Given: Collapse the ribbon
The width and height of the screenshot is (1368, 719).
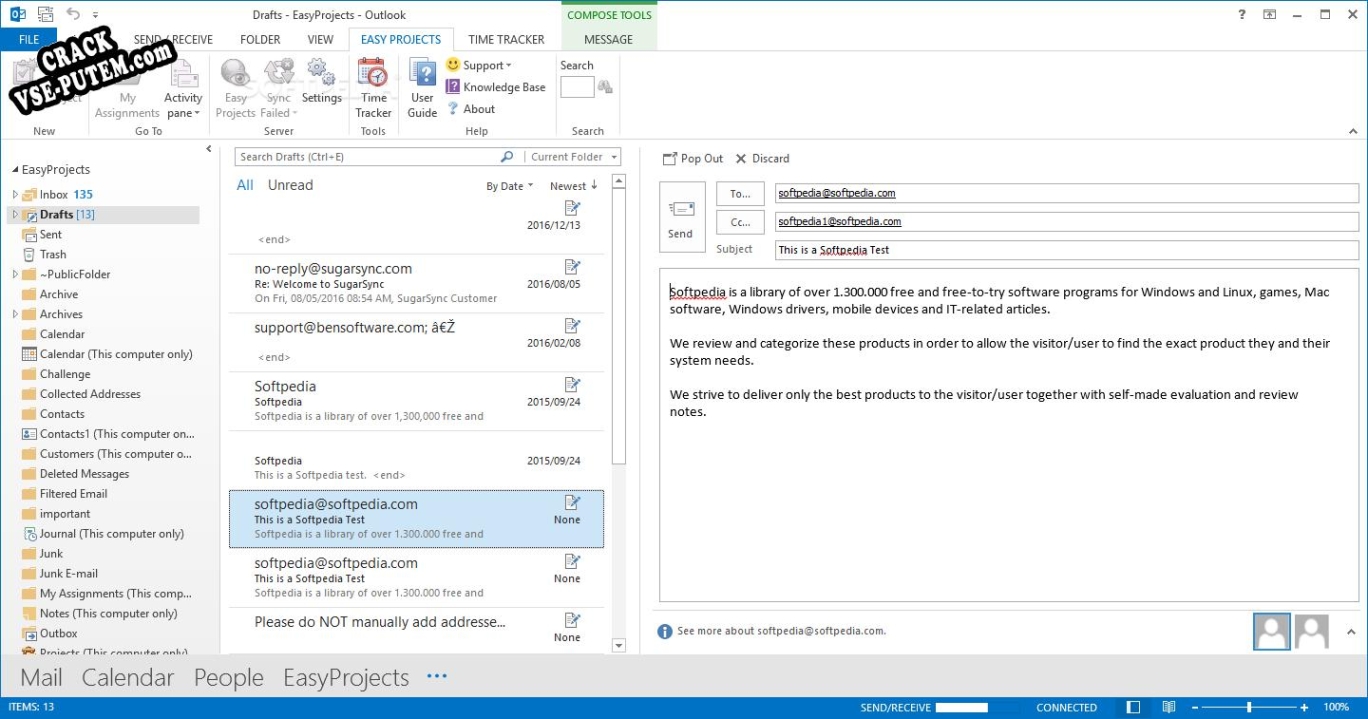Looking at the screenshot, I should [1352, 131].
